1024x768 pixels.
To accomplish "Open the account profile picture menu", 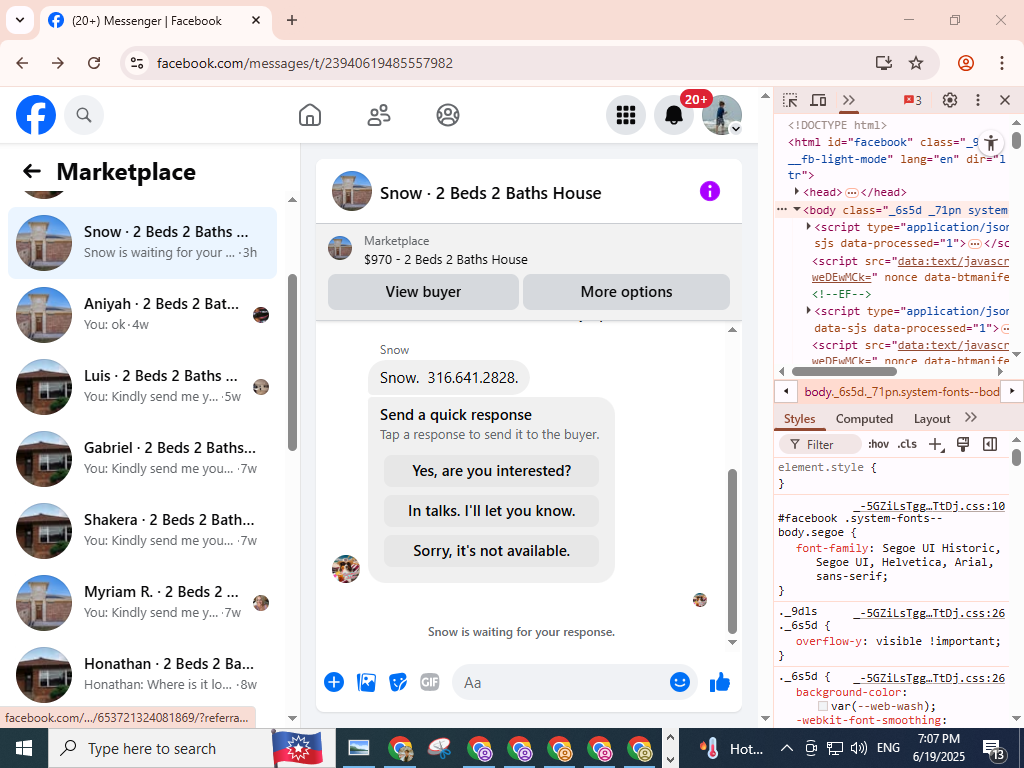I will (x=722, y=115).
